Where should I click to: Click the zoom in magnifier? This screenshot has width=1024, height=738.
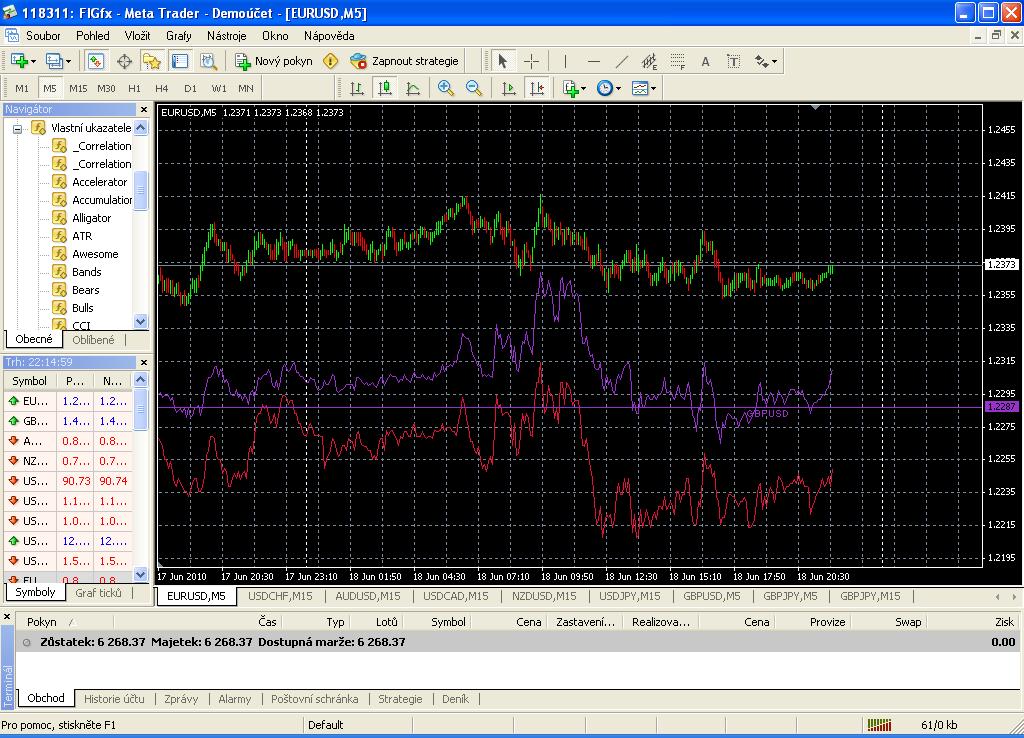(x=445, y=88)
